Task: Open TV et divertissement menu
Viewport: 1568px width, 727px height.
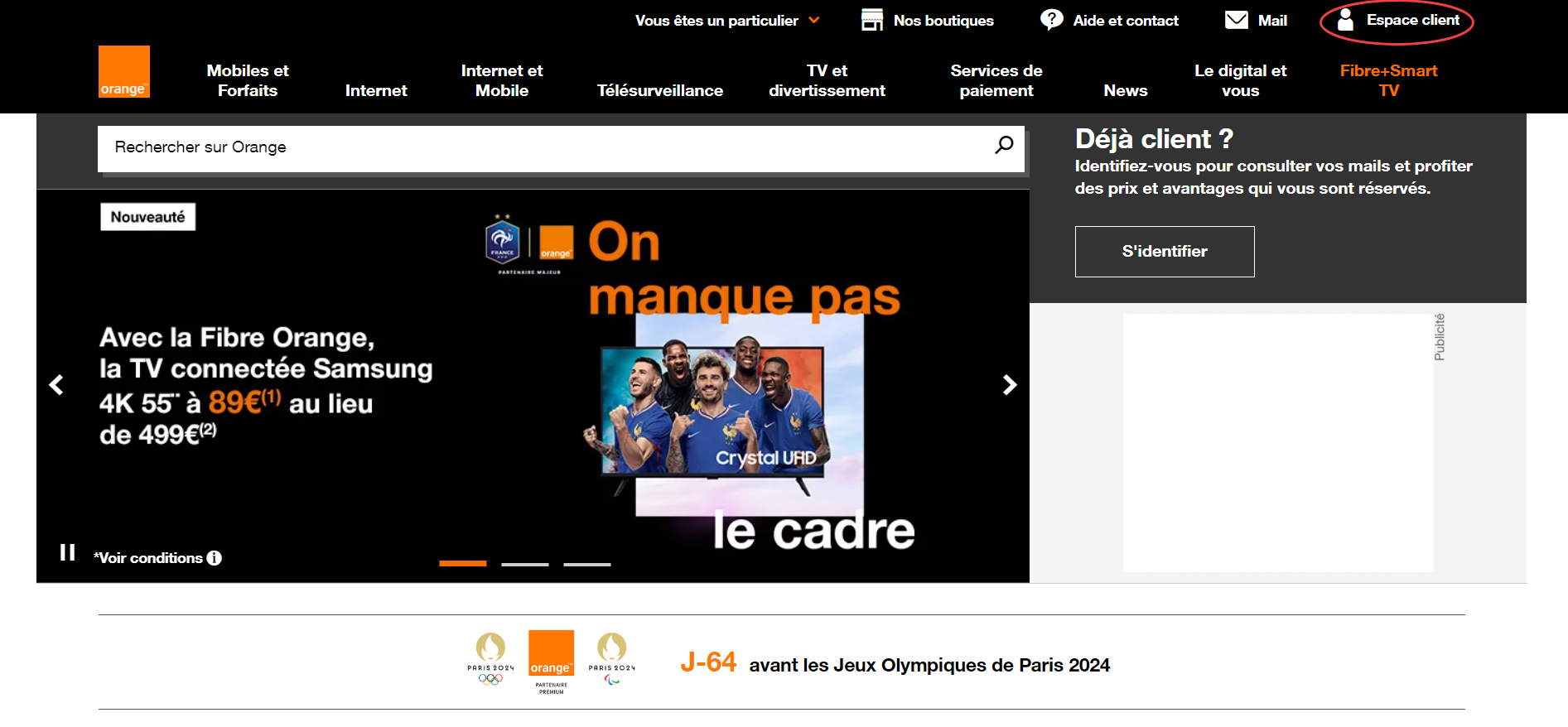Action: click(827, 80)
